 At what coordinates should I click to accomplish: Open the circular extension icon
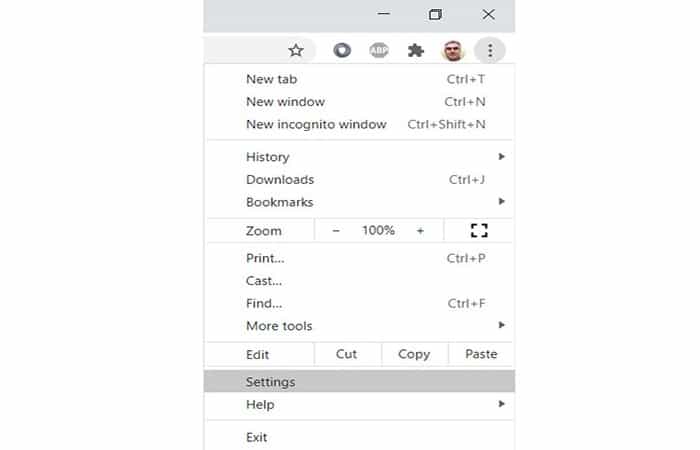[342, 50]
